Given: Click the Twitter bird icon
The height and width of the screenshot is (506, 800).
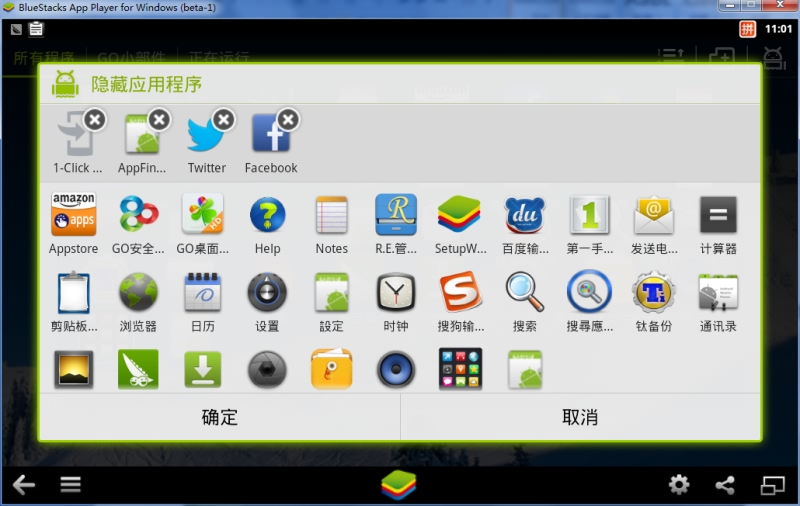Looking at the screenshot, I should 205,135.
